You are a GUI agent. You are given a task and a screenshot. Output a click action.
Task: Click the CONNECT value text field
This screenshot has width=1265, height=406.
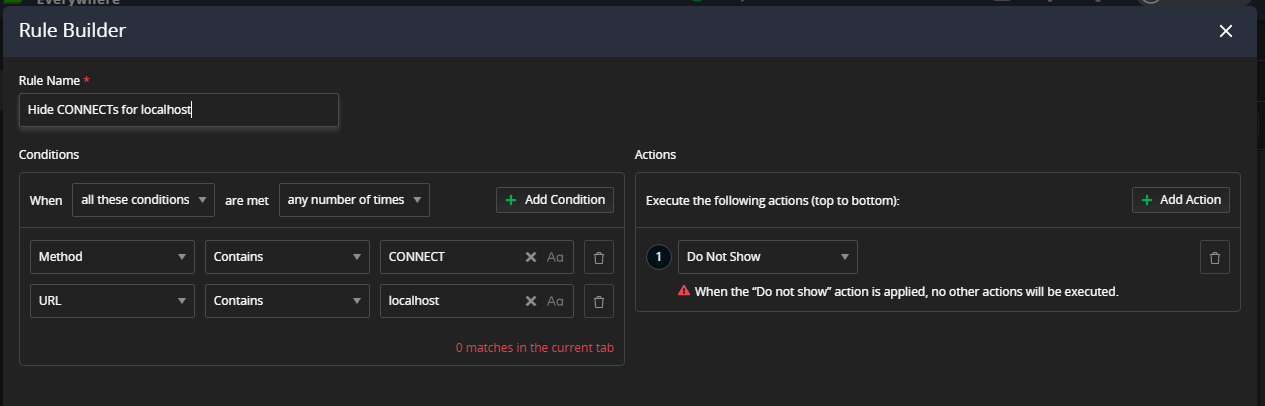tap(450, 257)
